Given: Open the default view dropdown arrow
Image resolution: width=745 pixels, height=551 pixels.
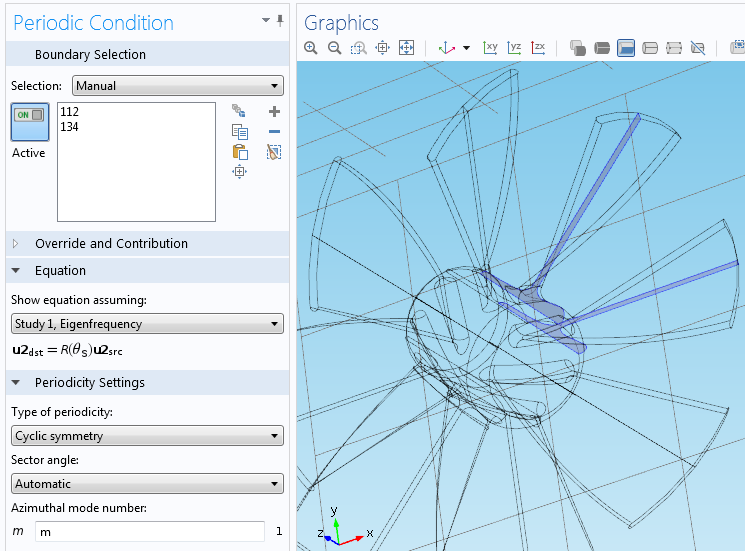Looking at the screenshot, I should pos(467,48).
